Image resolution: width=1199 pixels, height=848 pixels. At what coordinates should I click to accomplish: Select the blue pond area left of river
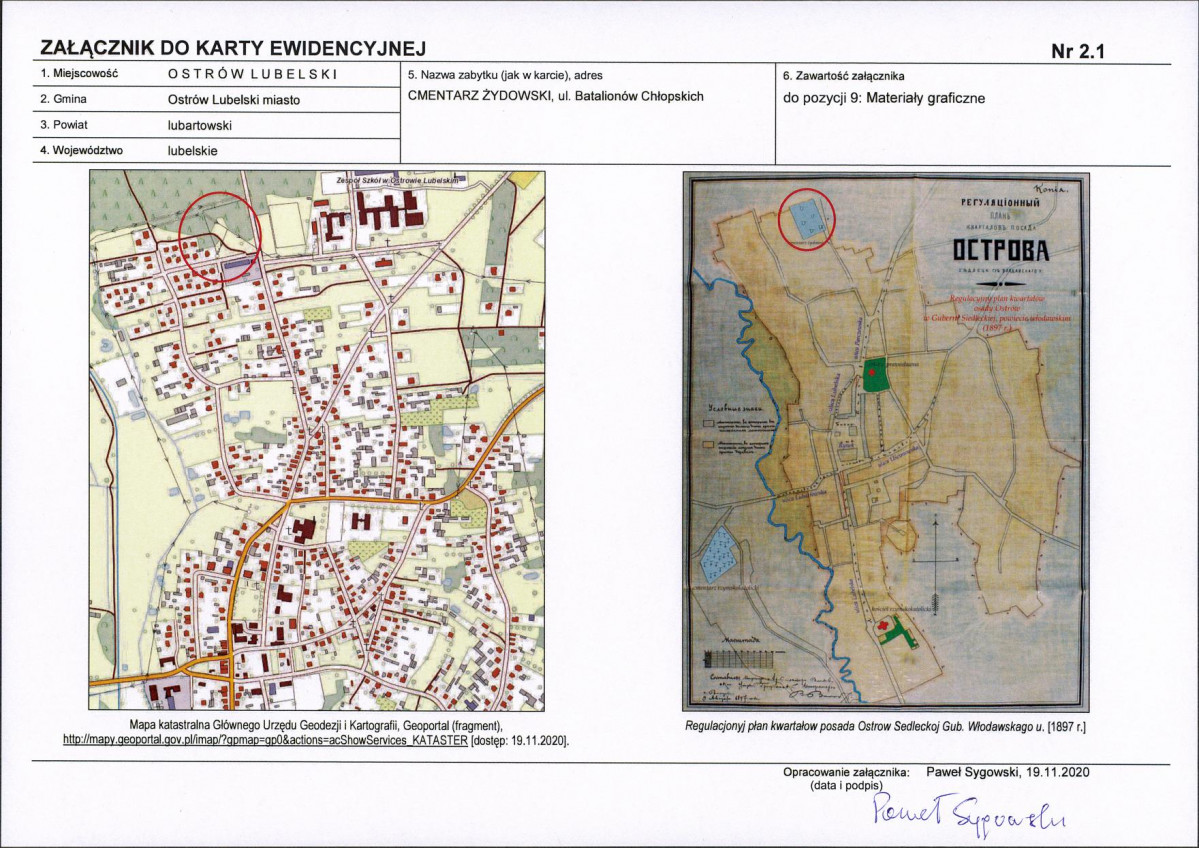click(719, 554)
